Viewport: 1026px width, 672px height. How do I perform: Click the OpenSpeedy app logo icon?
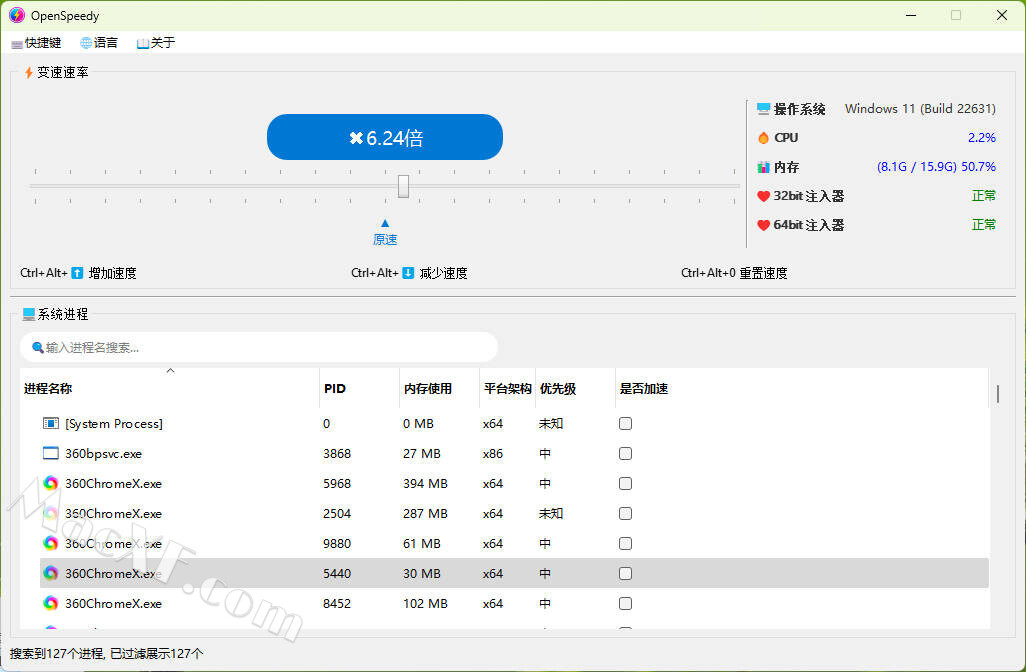pyautogui.click(x=17, y=16)
